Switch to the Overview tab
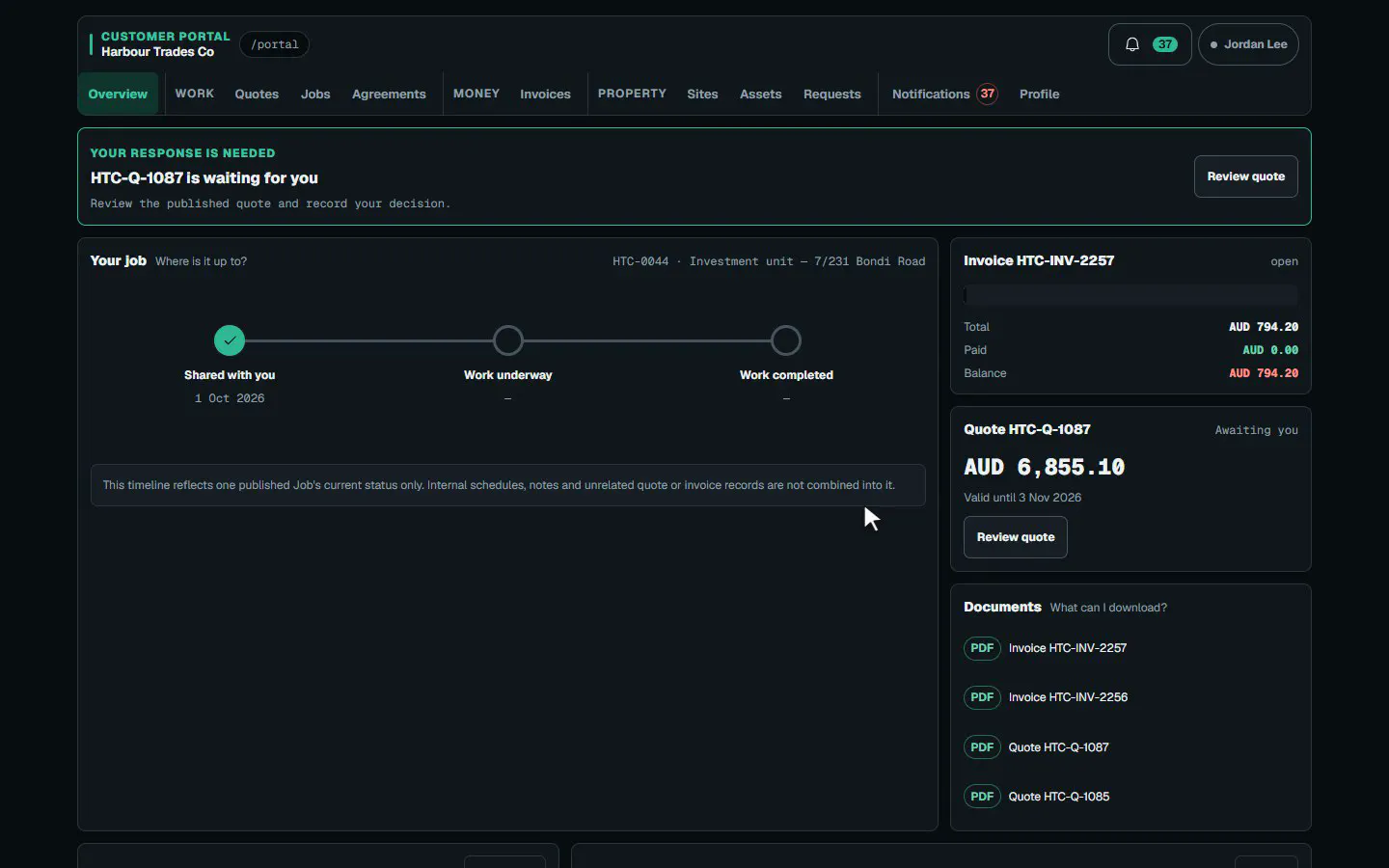1389x868 pixels. tap(118, 94)
